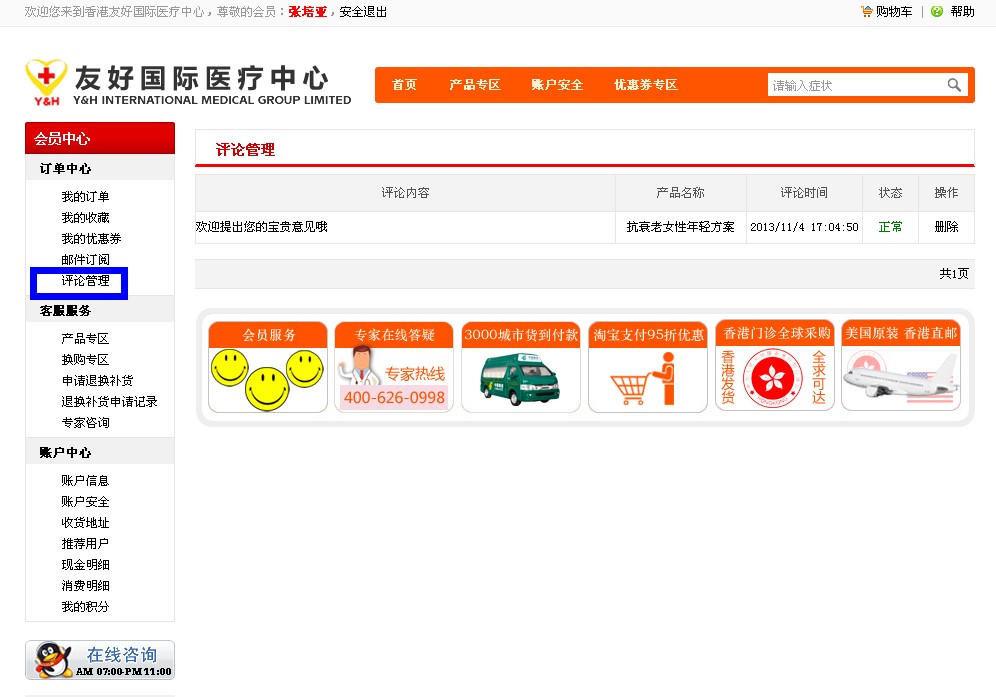Click the member name 张培亚
The image size is (996, 697).
pyautogui.click(x=307, y=11)
